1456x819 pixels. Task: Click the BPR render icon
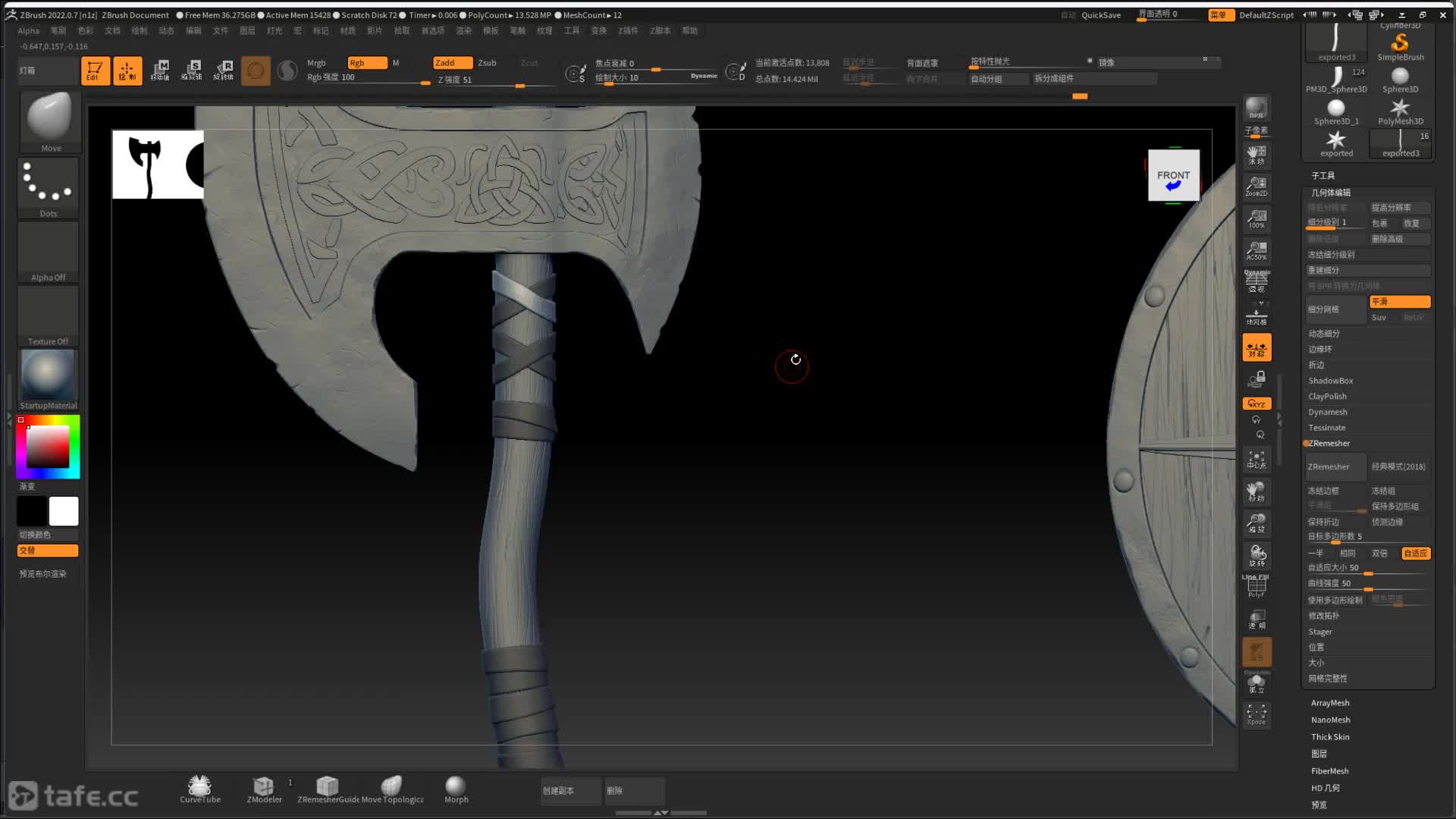click(x=1257, y=108)
